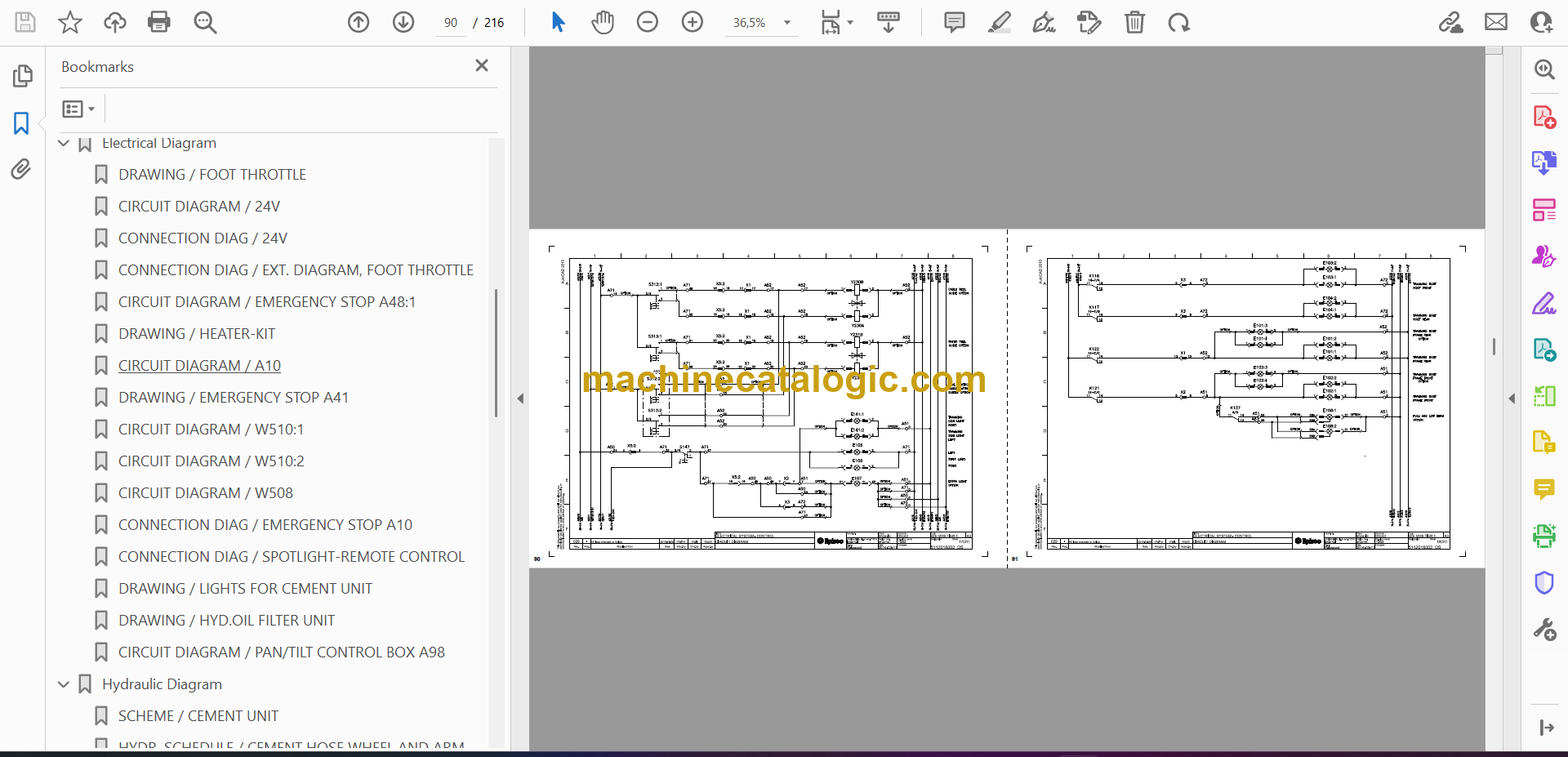Screen dimensions: 1568x757
Task: Open the zoom level dropdown 36,5%
Action: [761, 23]
